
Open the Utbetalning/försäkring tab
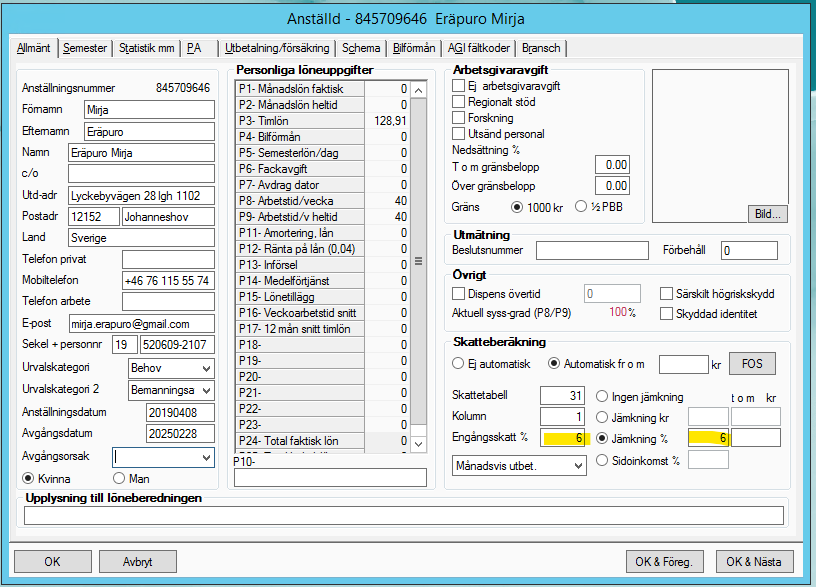(x=277, y=48)
